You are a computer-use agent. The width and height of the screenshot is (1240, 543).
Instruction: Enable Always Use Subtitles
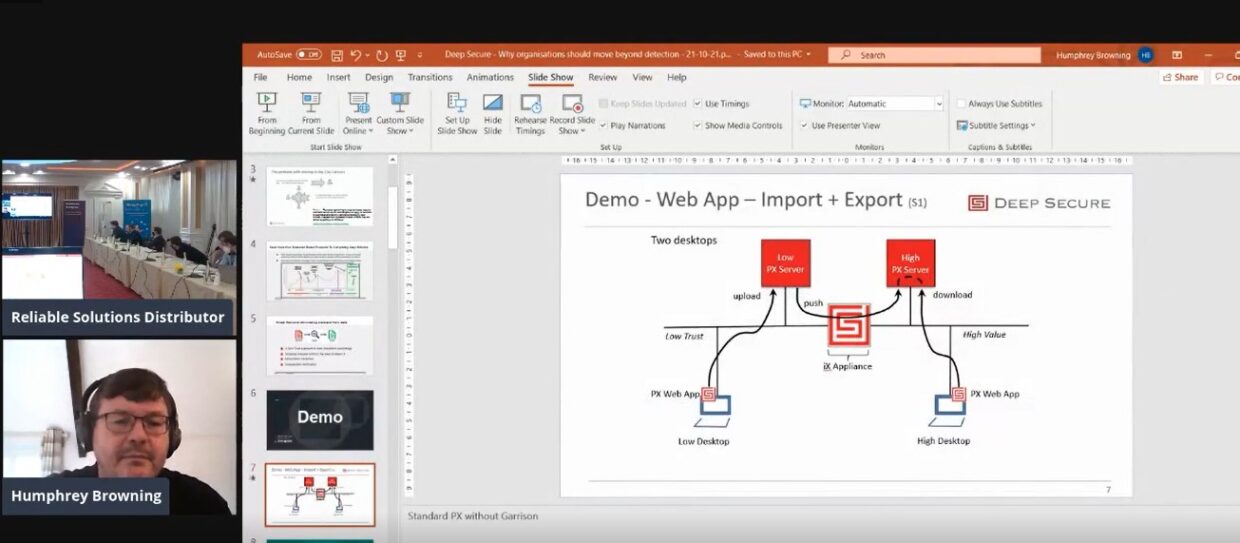tap(961, 103)
